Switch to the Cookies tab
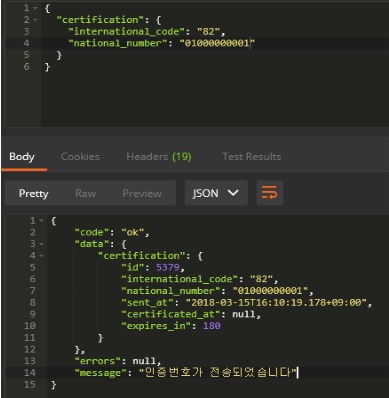Image resolution: width=389 pixels, height=398 pixels. click(80, 157)
